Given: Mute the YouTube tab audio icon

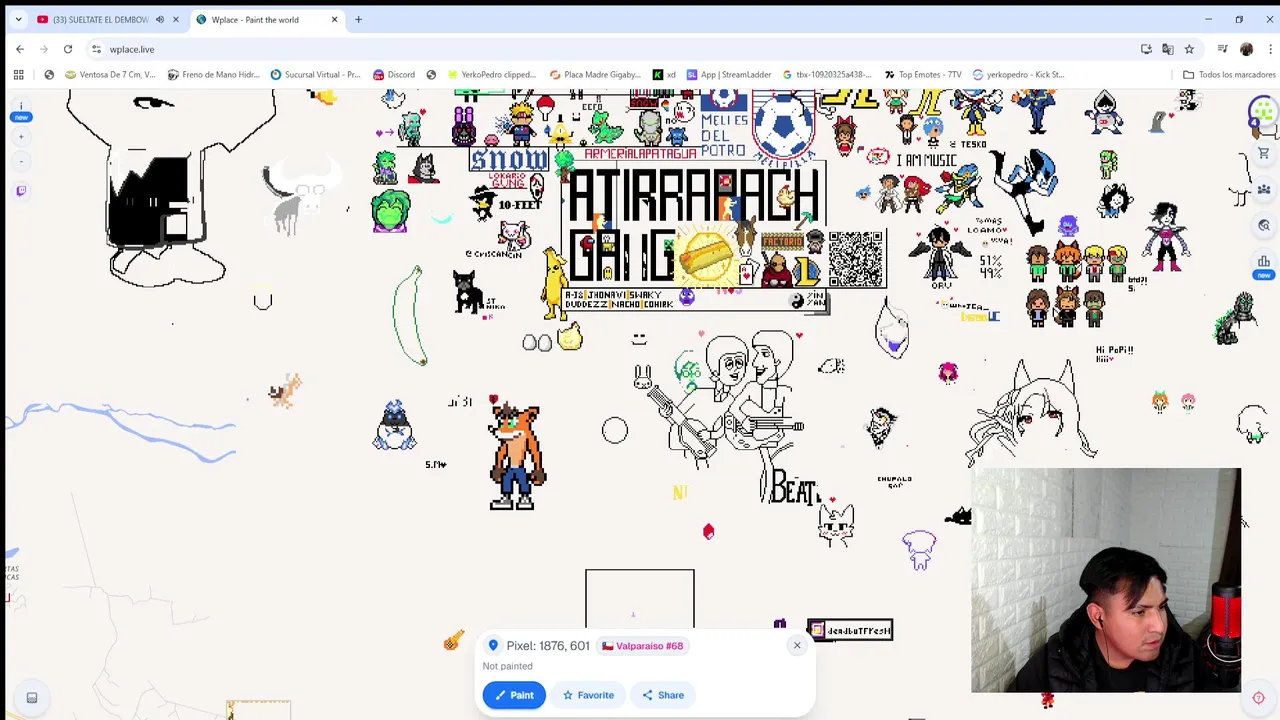Looking at the screenshot, I should tap(159, 19).
